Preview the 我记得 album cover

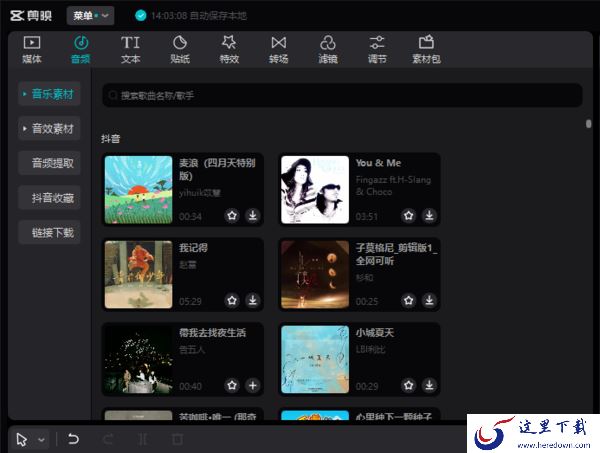pos(139,275)
